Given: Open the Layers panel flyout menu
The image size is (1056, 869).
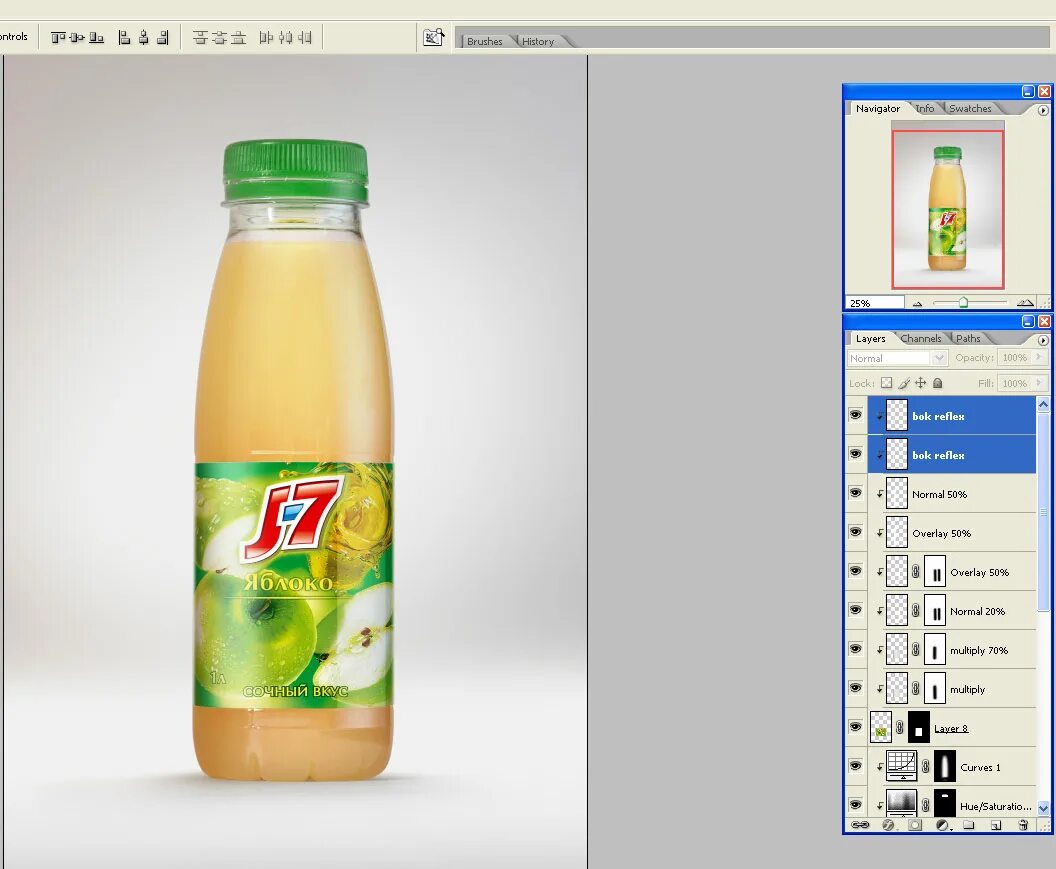Looking at the screenshot, I should click(x=1043, y=340).
